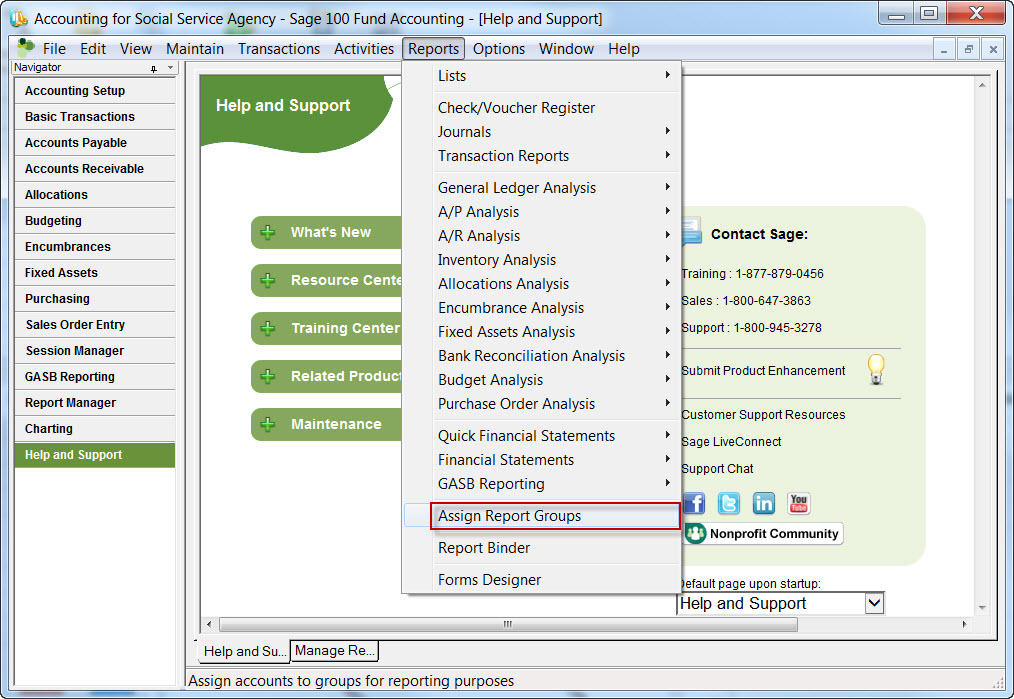
Task: Click the Facebook icon
Action: (694, 504)
